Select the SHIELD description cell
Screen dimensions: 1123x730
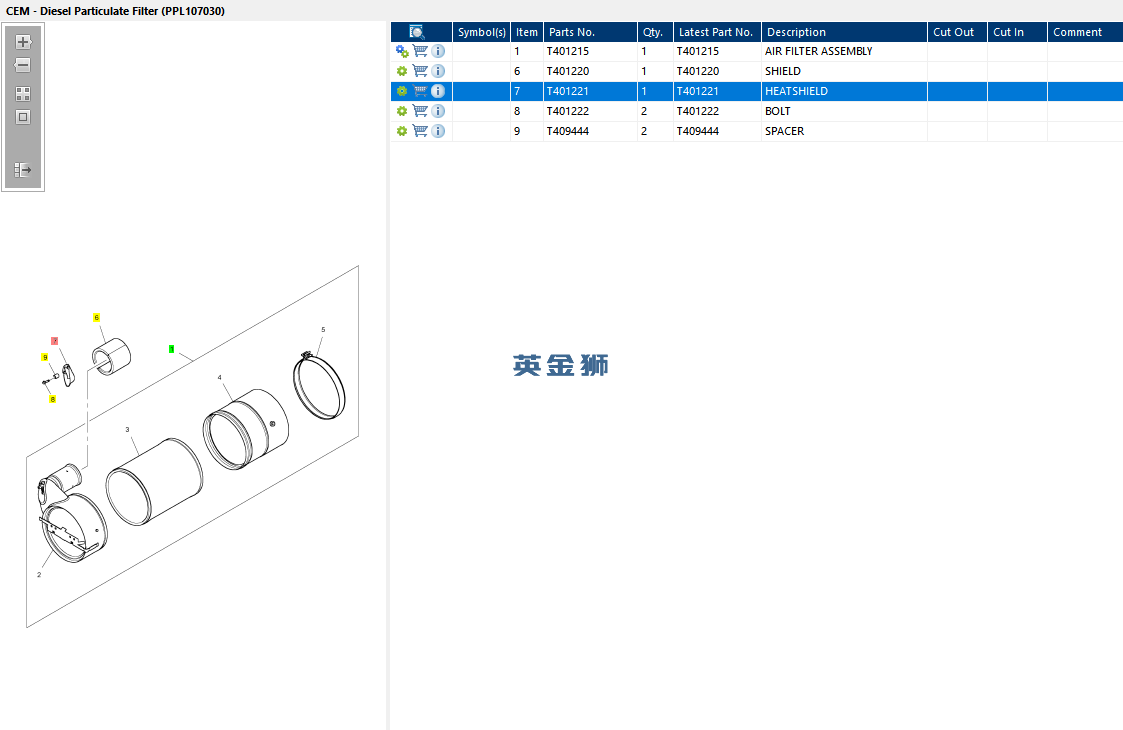(x=844, y=71)
